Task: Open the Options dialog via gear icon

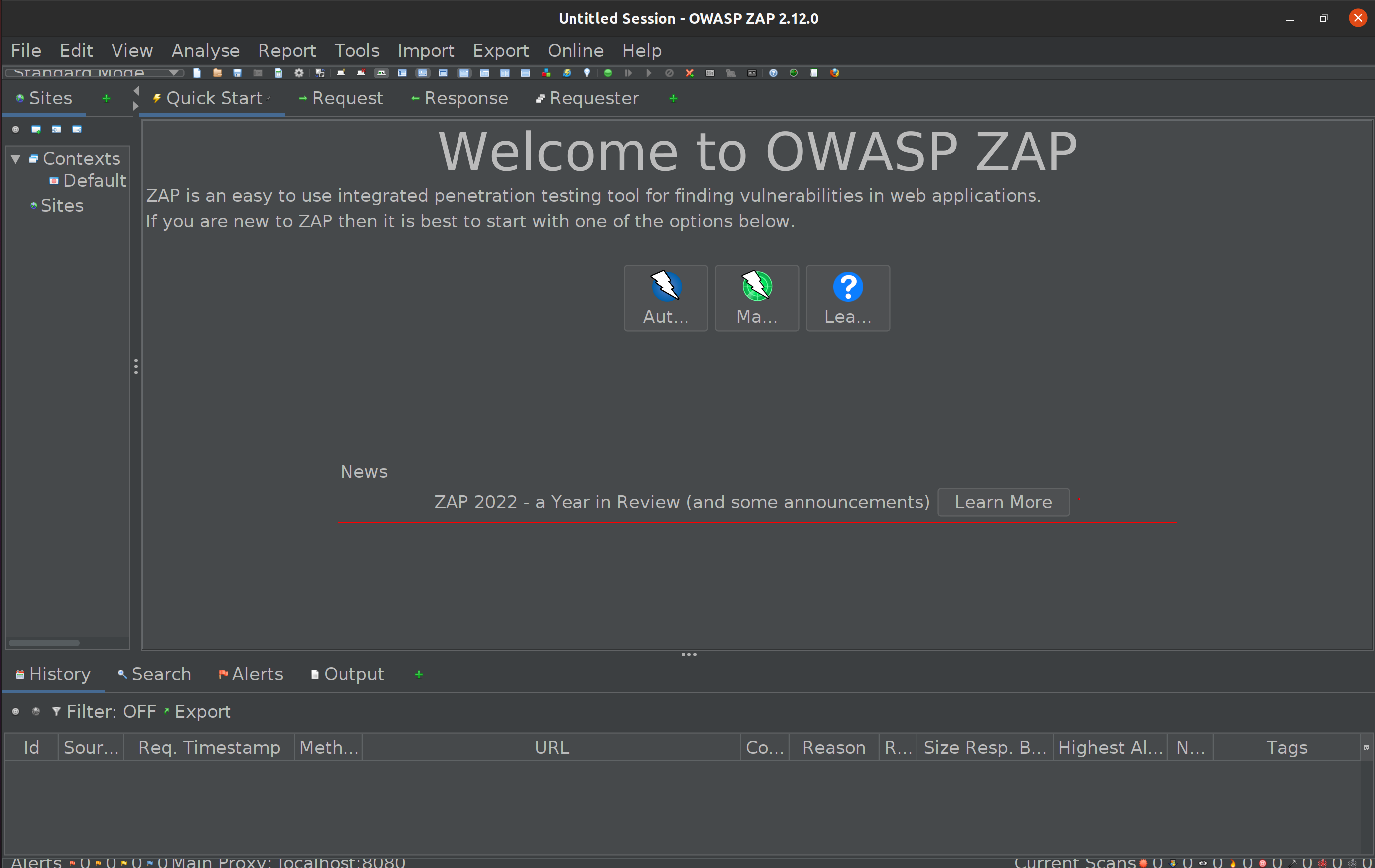Action: [x=299, y=73]
